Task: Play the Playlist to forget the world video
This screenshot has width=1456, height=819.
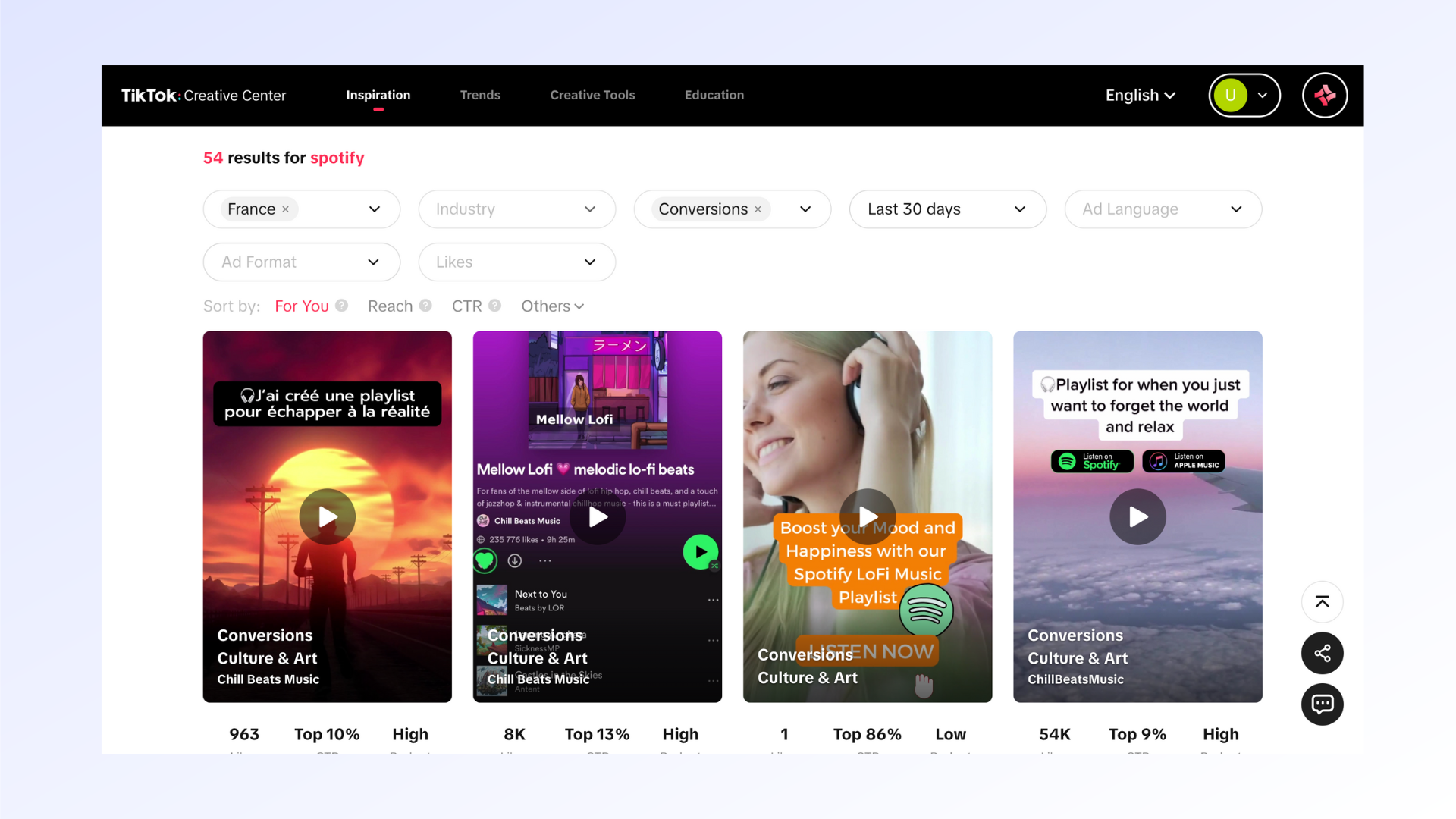Action: tap(1137, 517)
